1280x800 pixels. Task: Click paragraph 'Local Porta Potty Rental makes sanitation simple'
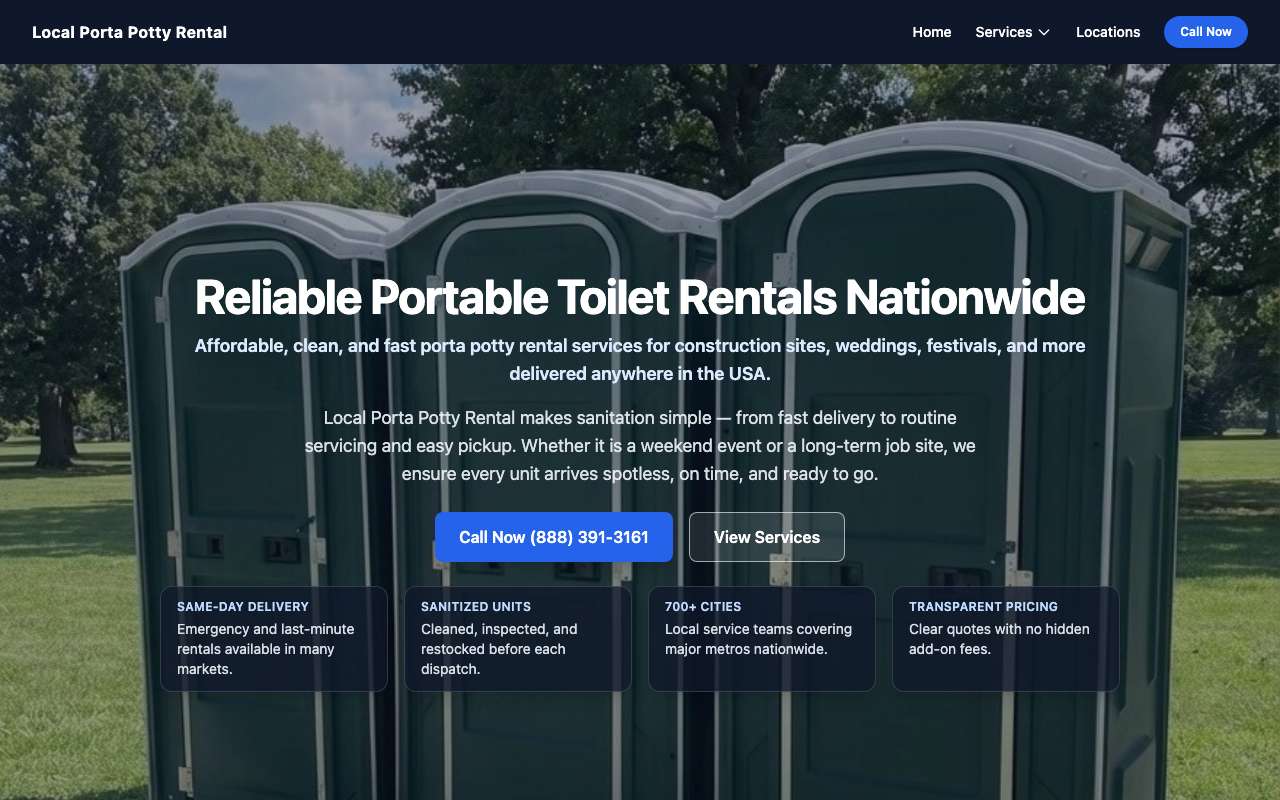tap(640, 446)
